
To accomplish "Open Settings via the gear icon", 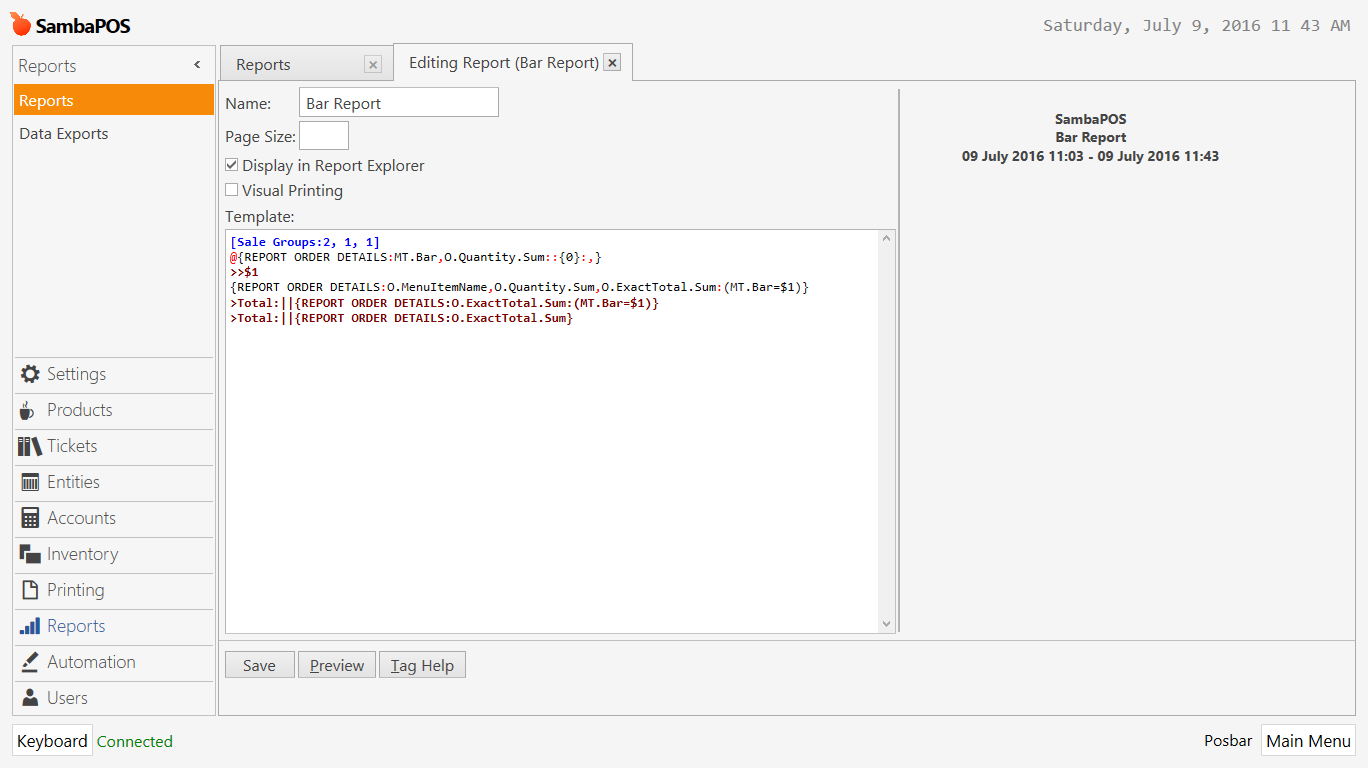I will click(30, 374).
